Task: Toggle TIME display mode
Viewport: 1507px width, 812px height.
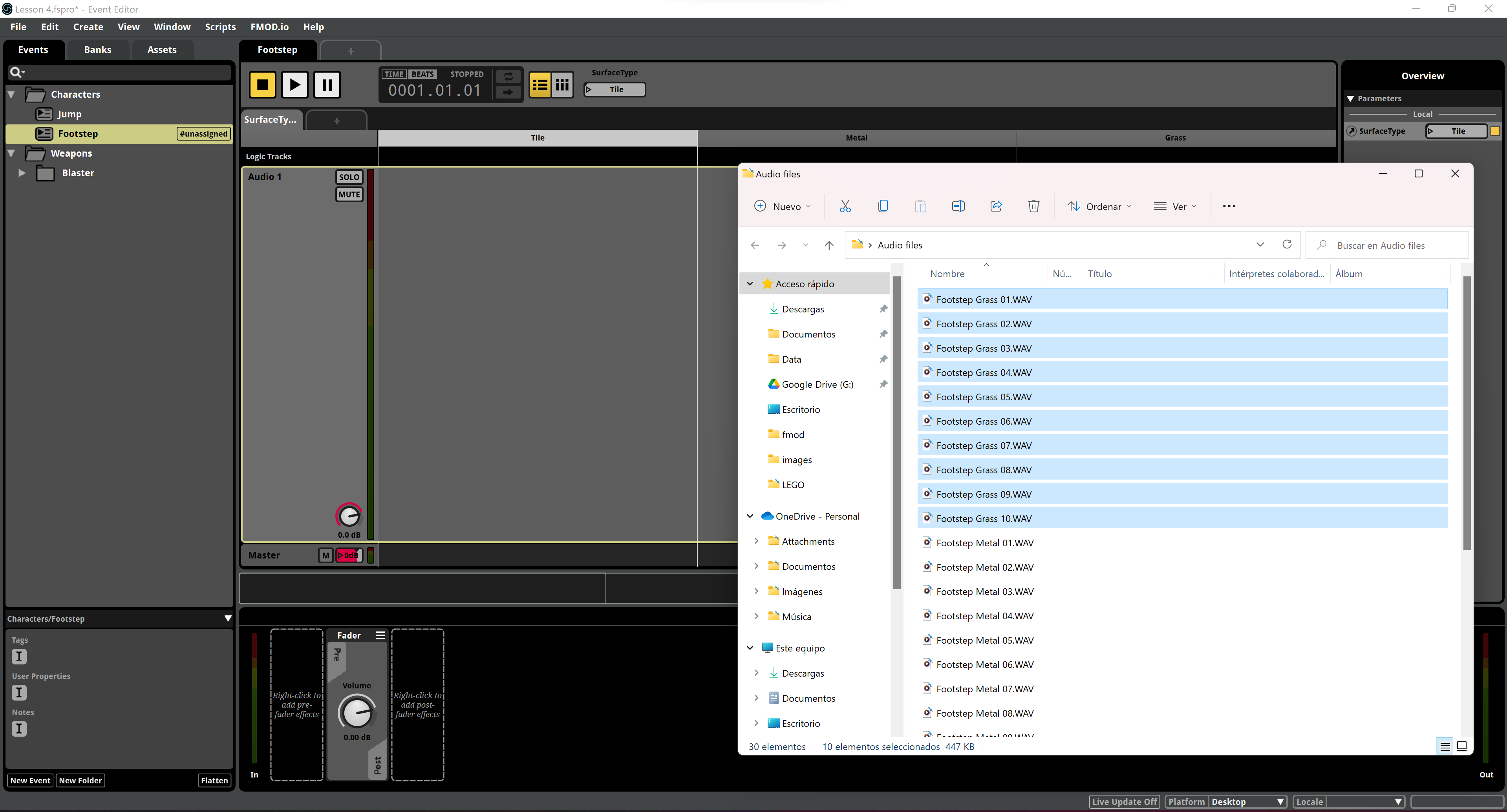Action: (394, 74)
